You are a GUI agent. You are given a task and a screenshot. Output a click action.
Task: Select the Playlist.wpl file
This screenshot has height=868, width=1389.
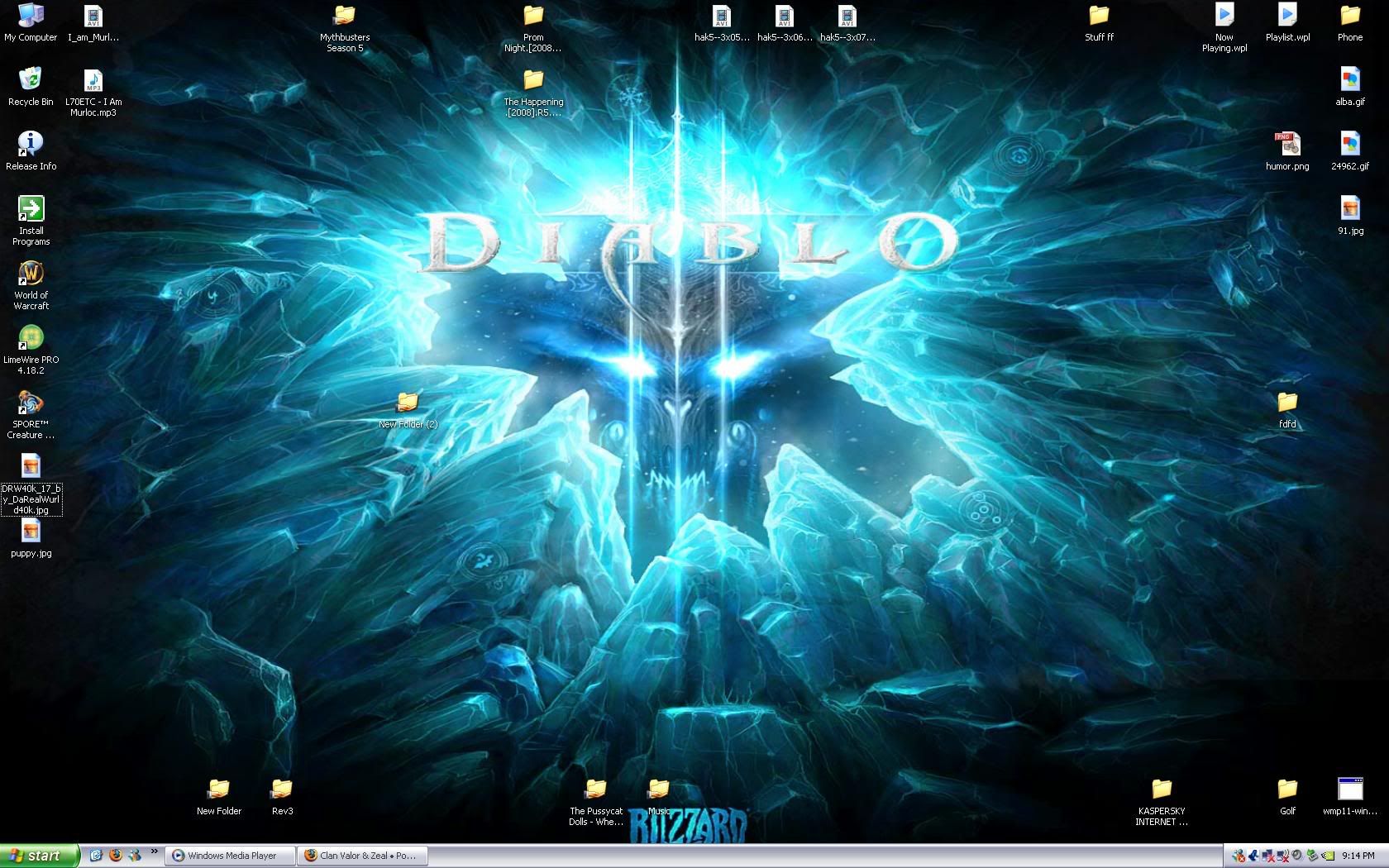pyautogui.click(x=1287, y=22)
